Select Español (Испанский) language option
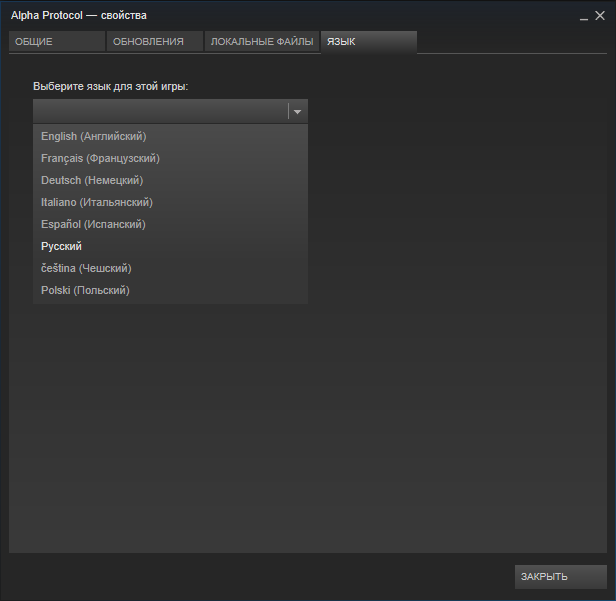Screen dimensions: 616x601 tap(93, 224)
